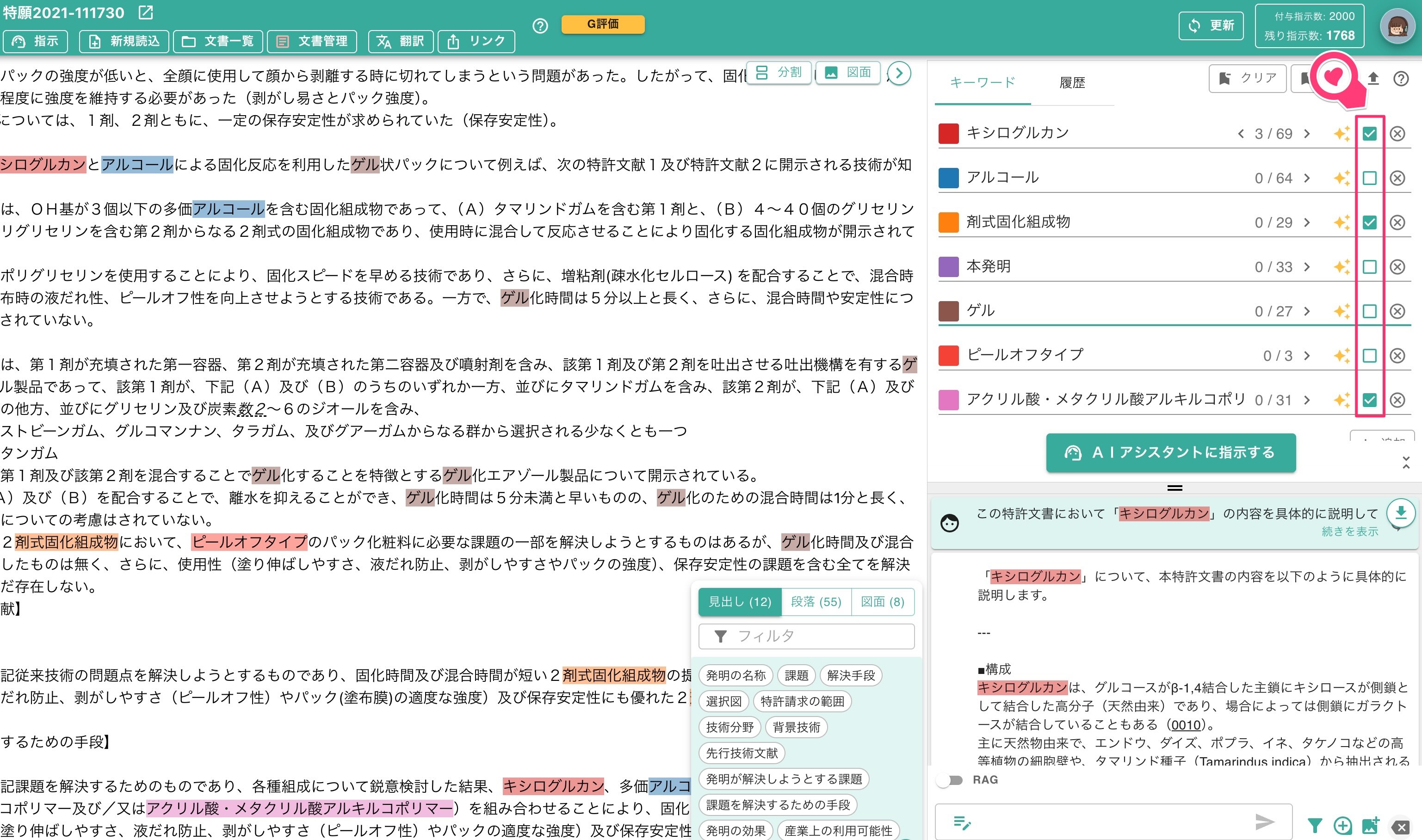Check the アルコール checkbox
The height and width of the screenshot is (840, 1422).
click(x=1369, y=178)
